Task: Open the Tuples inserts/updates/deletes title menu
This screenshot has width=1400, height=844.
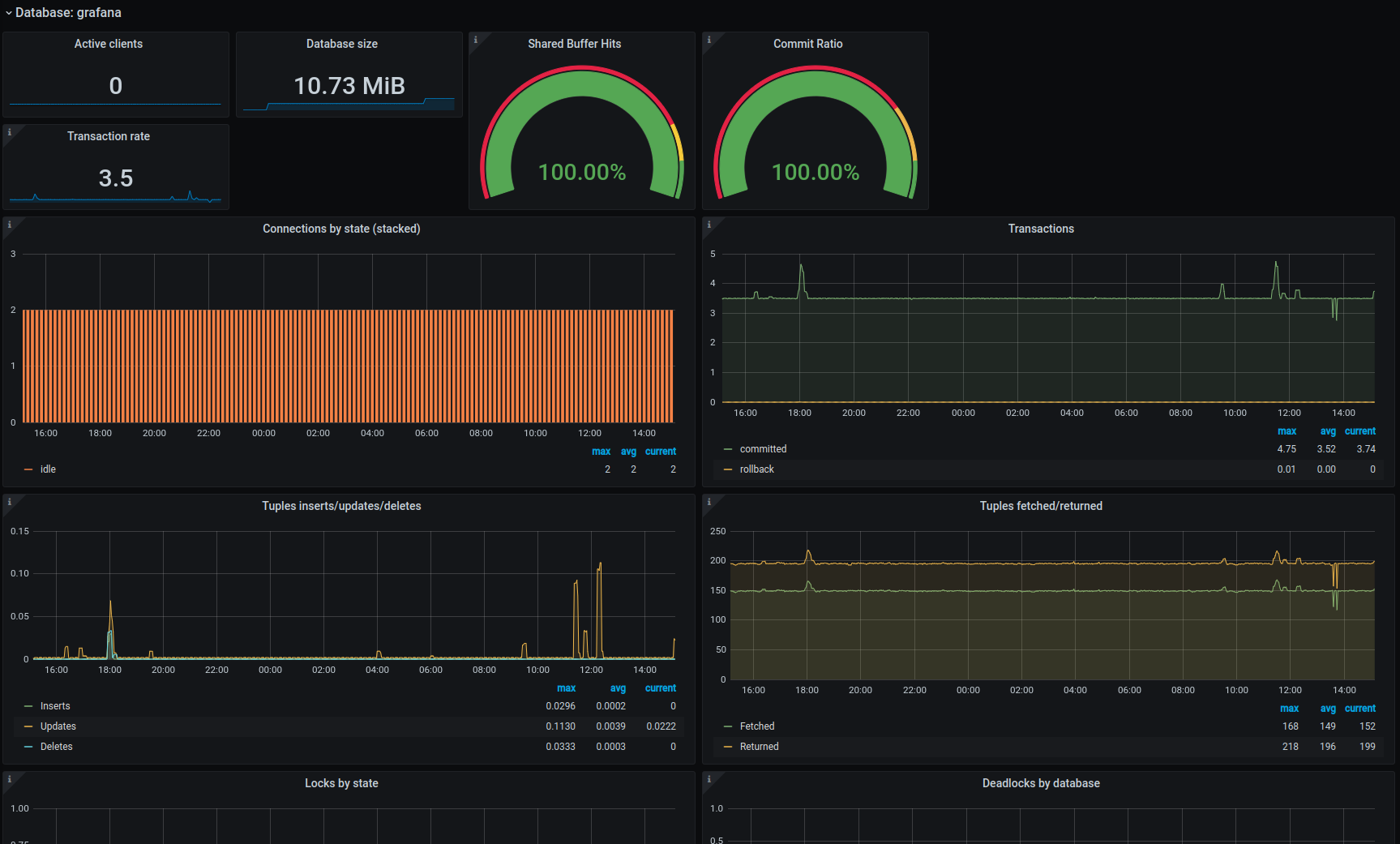Action: click(341, 506)
